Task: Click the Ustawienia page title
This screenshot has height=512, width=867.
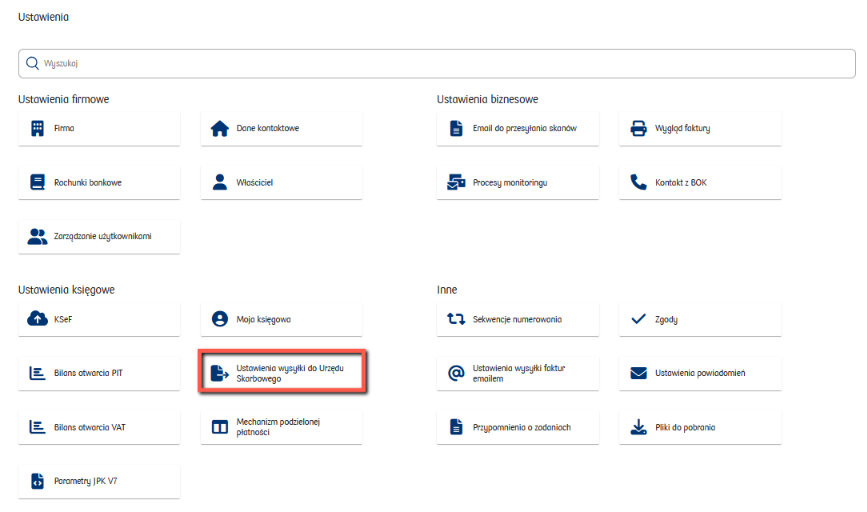Action: (x=44, y=17)
